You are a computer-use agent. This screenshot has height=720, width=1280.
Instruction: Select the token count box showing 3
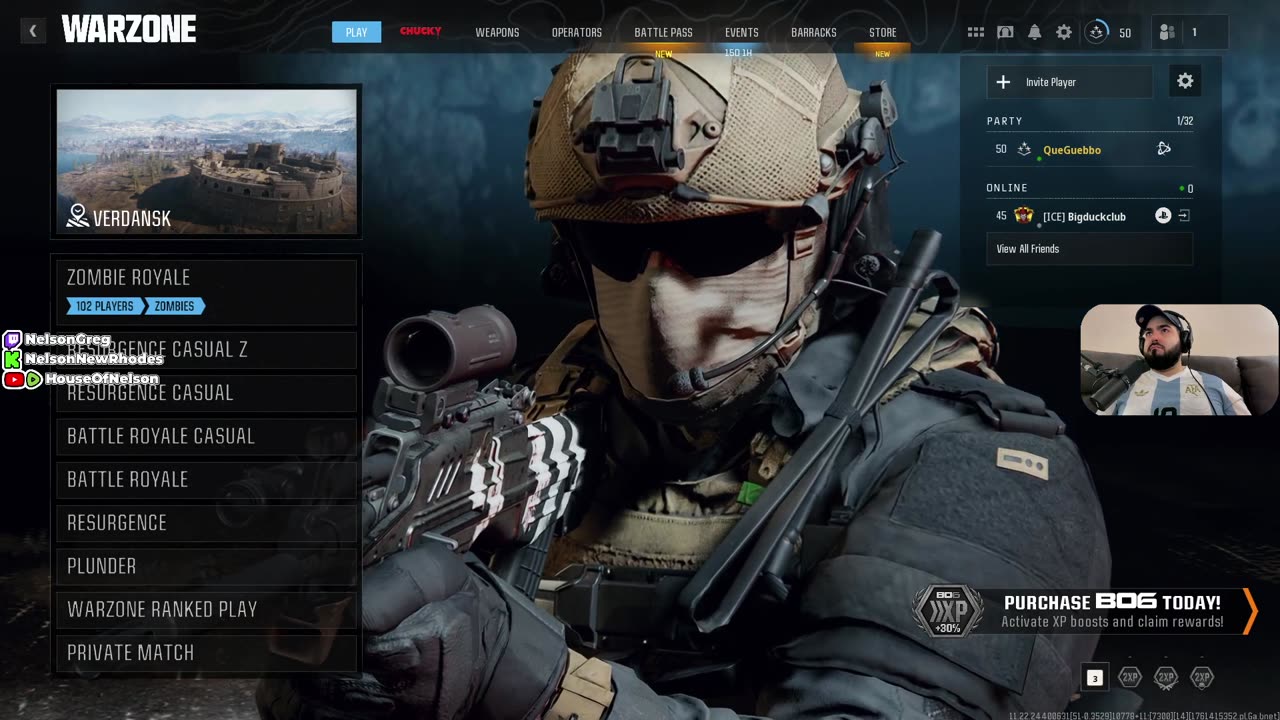pyautogui.click(x=1094, y=678)
